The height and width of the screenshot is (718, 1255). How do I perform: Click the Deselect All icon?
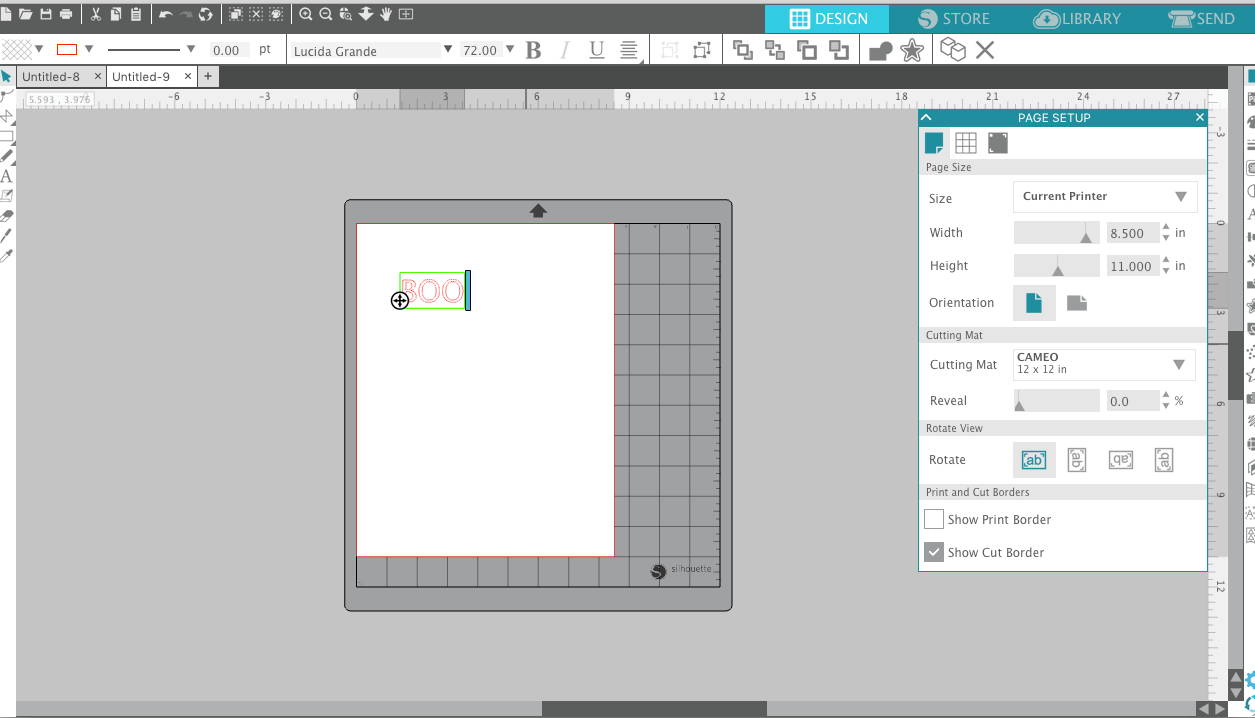click(x=256, y=14)
